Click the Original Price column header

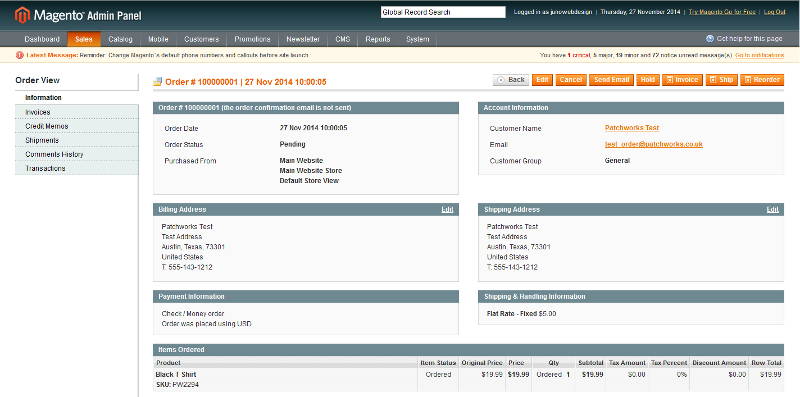click(482, 363)
